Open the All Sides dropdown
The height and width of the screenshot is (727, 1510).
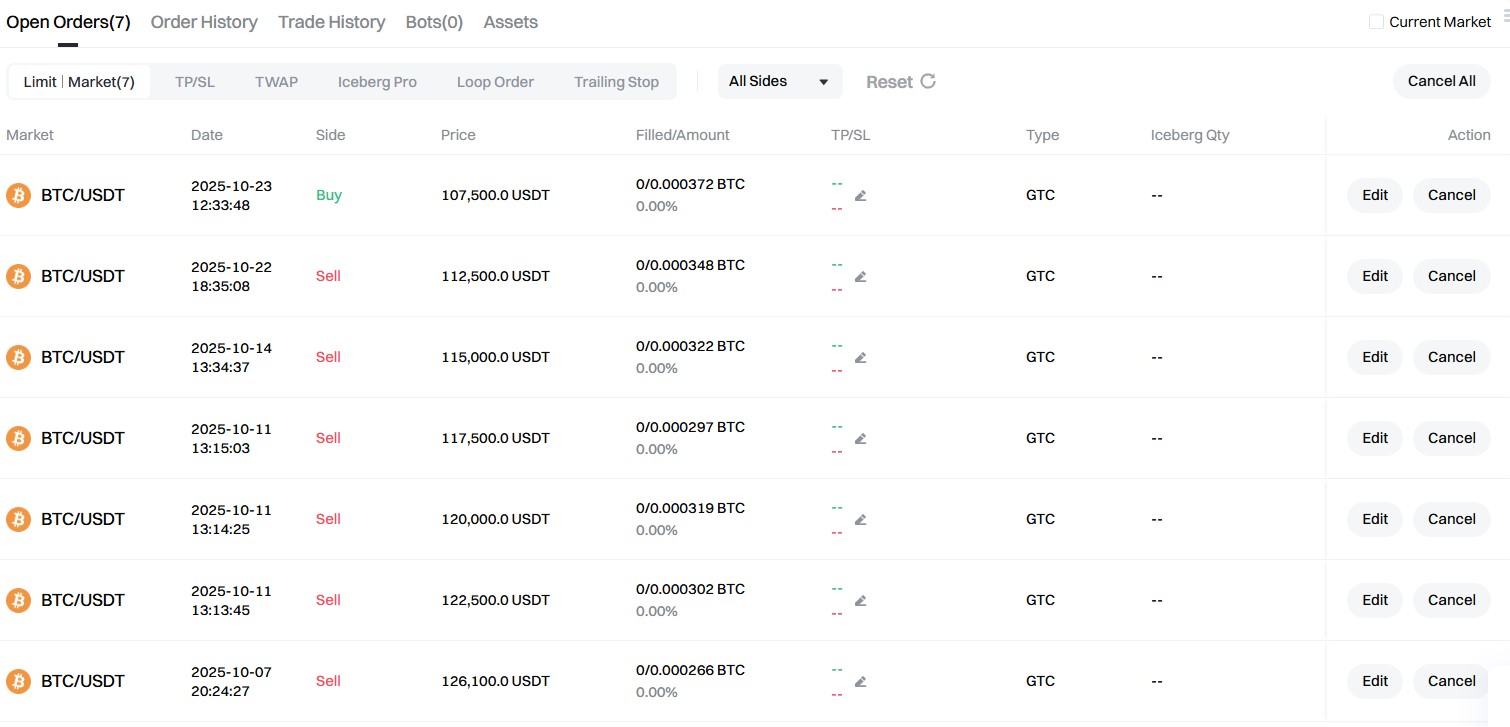779,82
